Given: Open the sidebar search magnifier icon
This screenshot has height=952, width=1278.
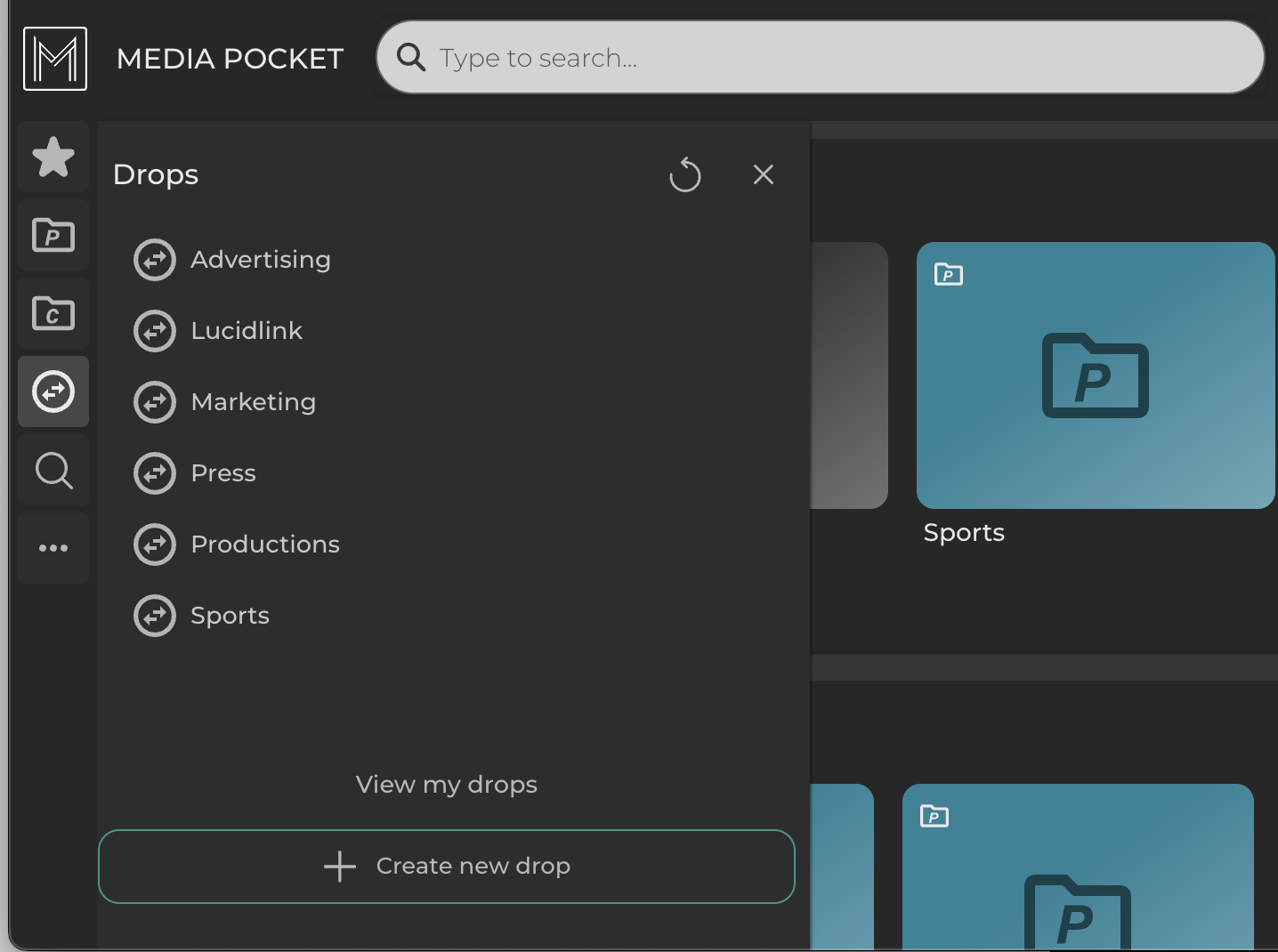Looking at the screenshot, I should click(53, 470).
